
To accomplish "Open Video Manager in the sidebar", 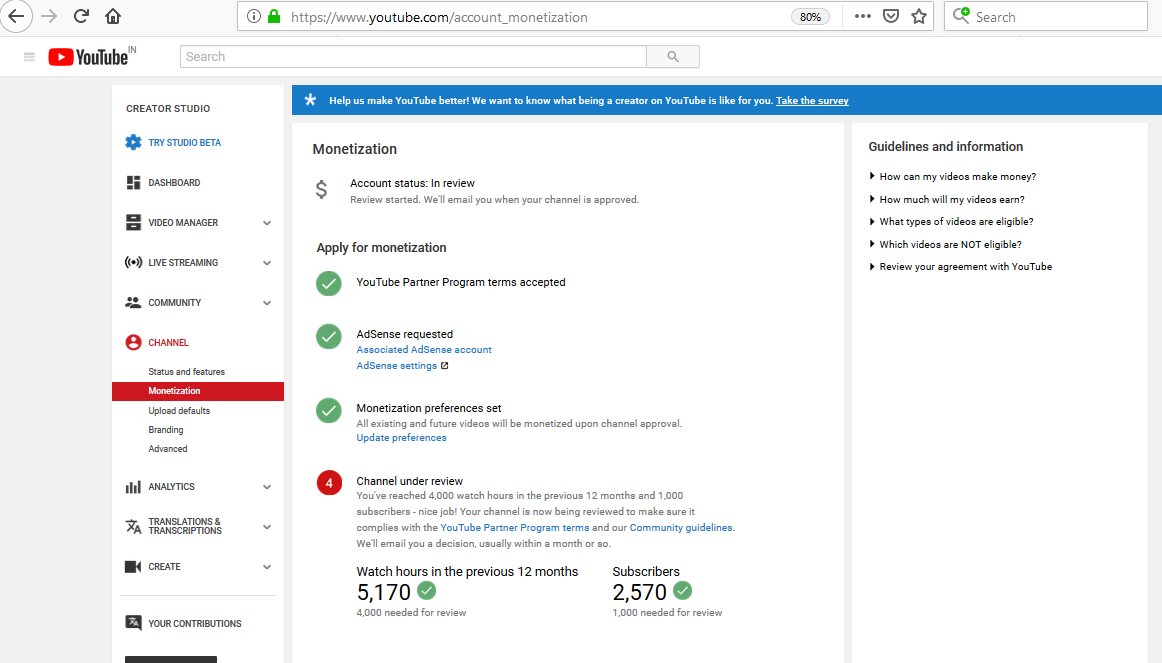I will click(173, 222).
